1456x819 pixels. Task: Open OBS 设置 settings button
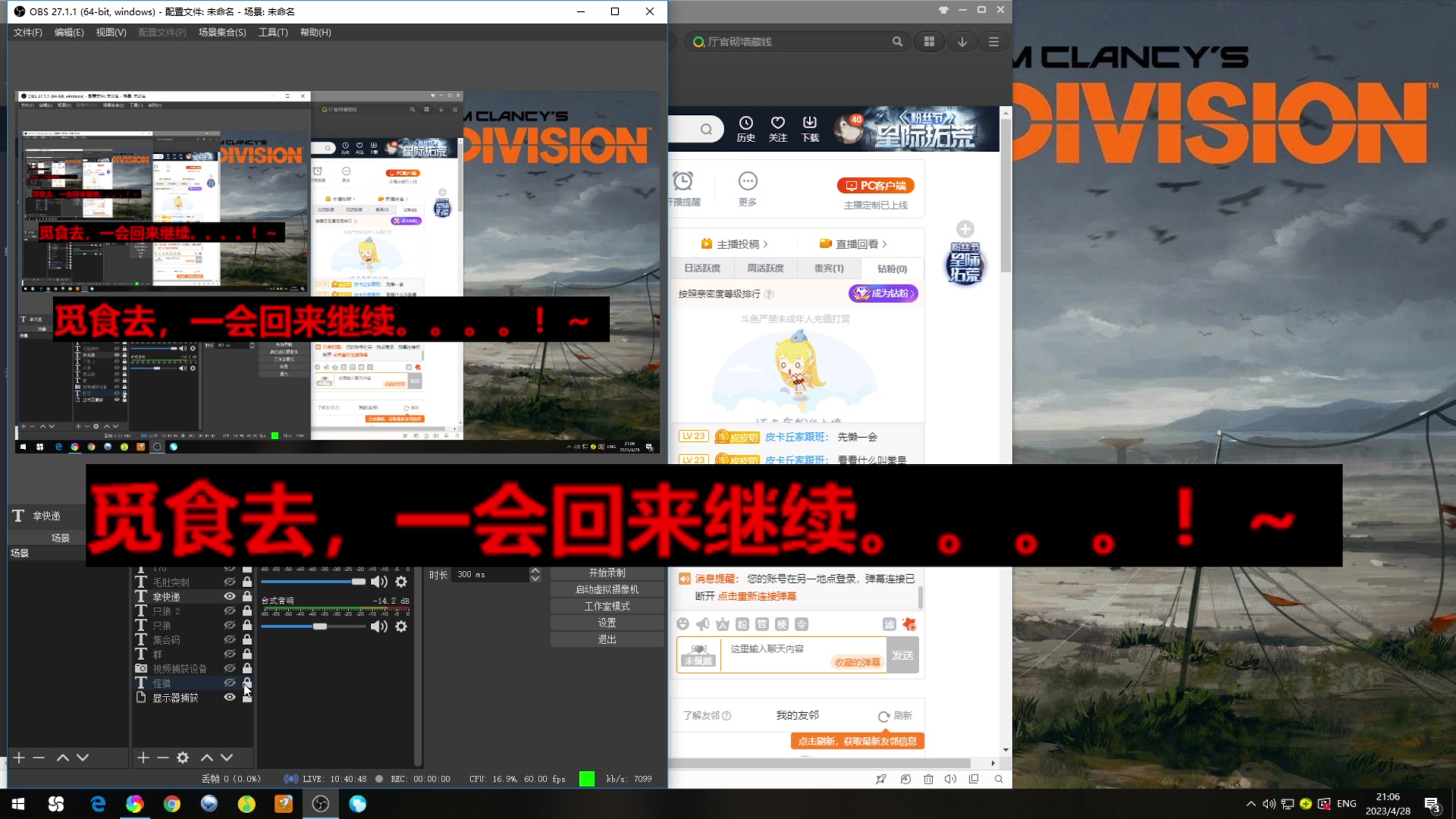click(607, 623)
